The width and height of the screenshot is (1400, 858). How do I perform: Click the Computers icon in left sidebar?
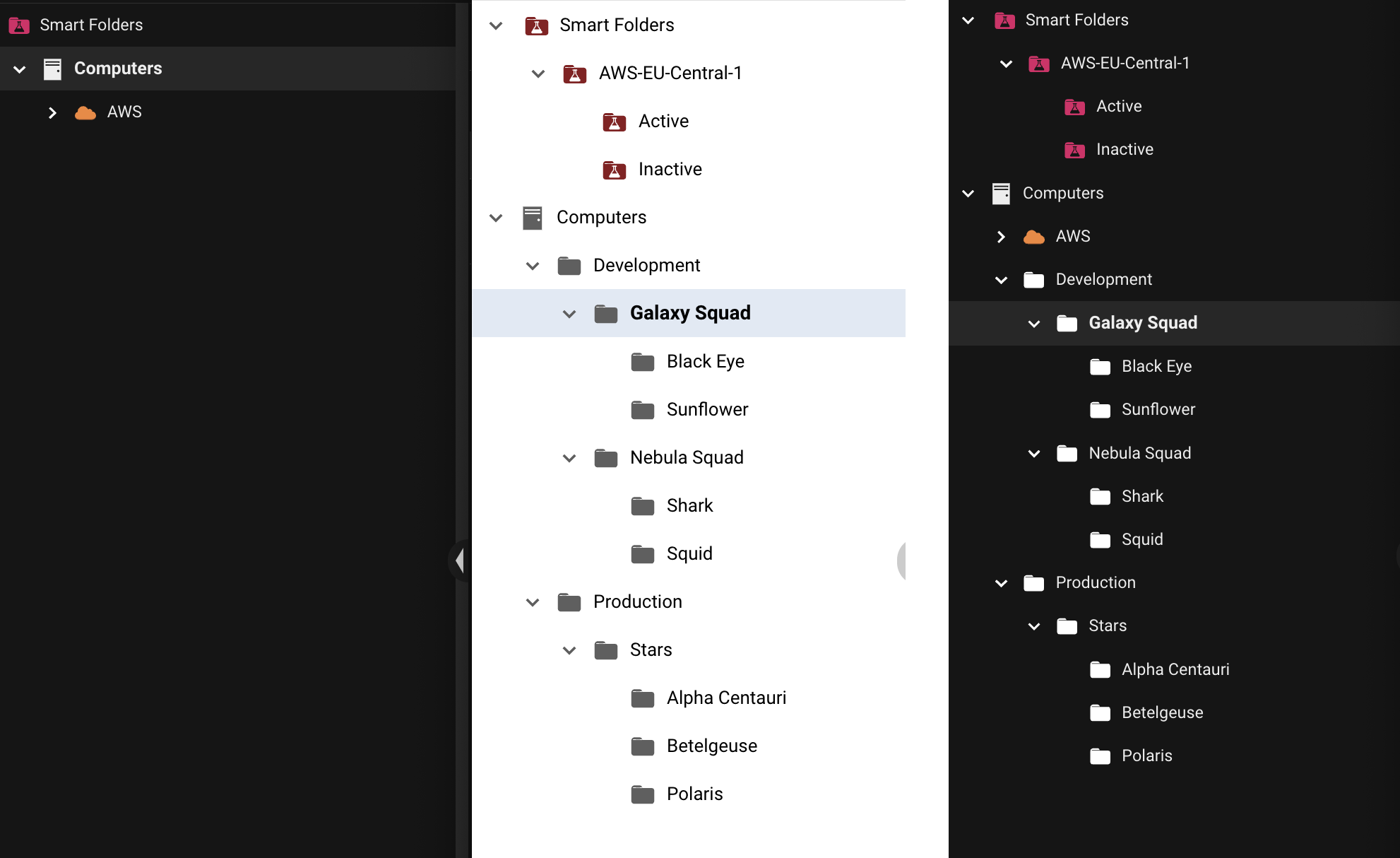[x=52, y=68]
